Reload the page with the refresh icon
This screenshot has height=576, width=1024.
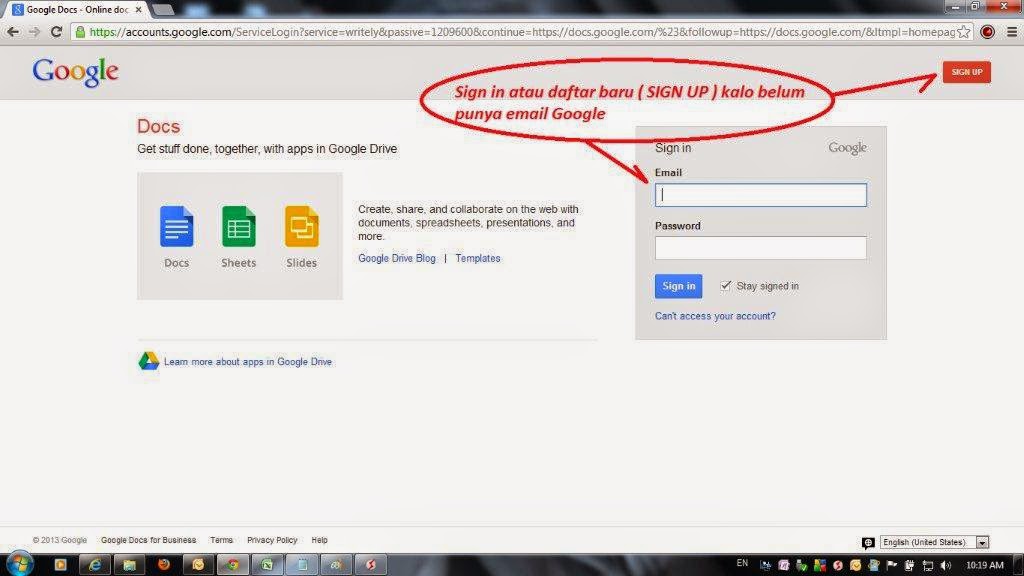[56, 31]
